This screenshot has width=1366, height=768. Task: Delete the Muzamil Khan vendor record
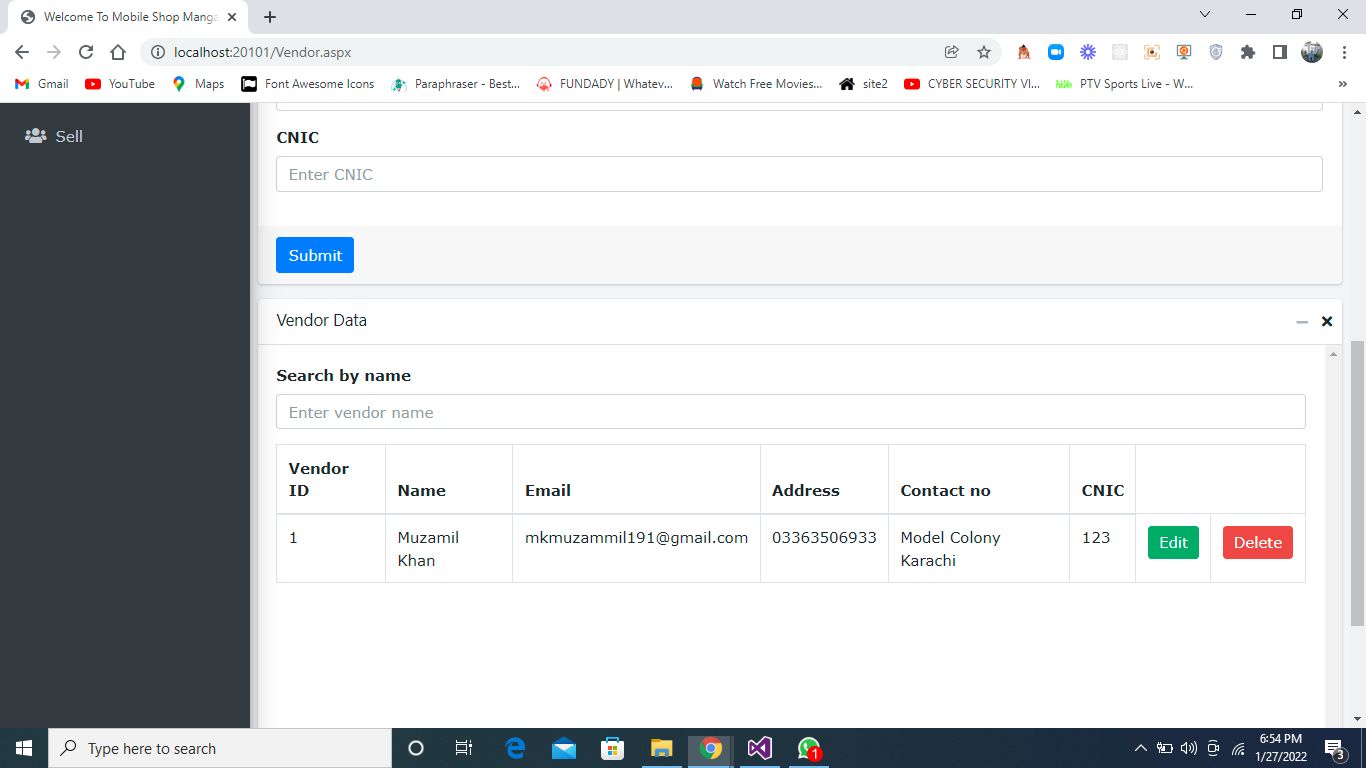(1257, 542)
